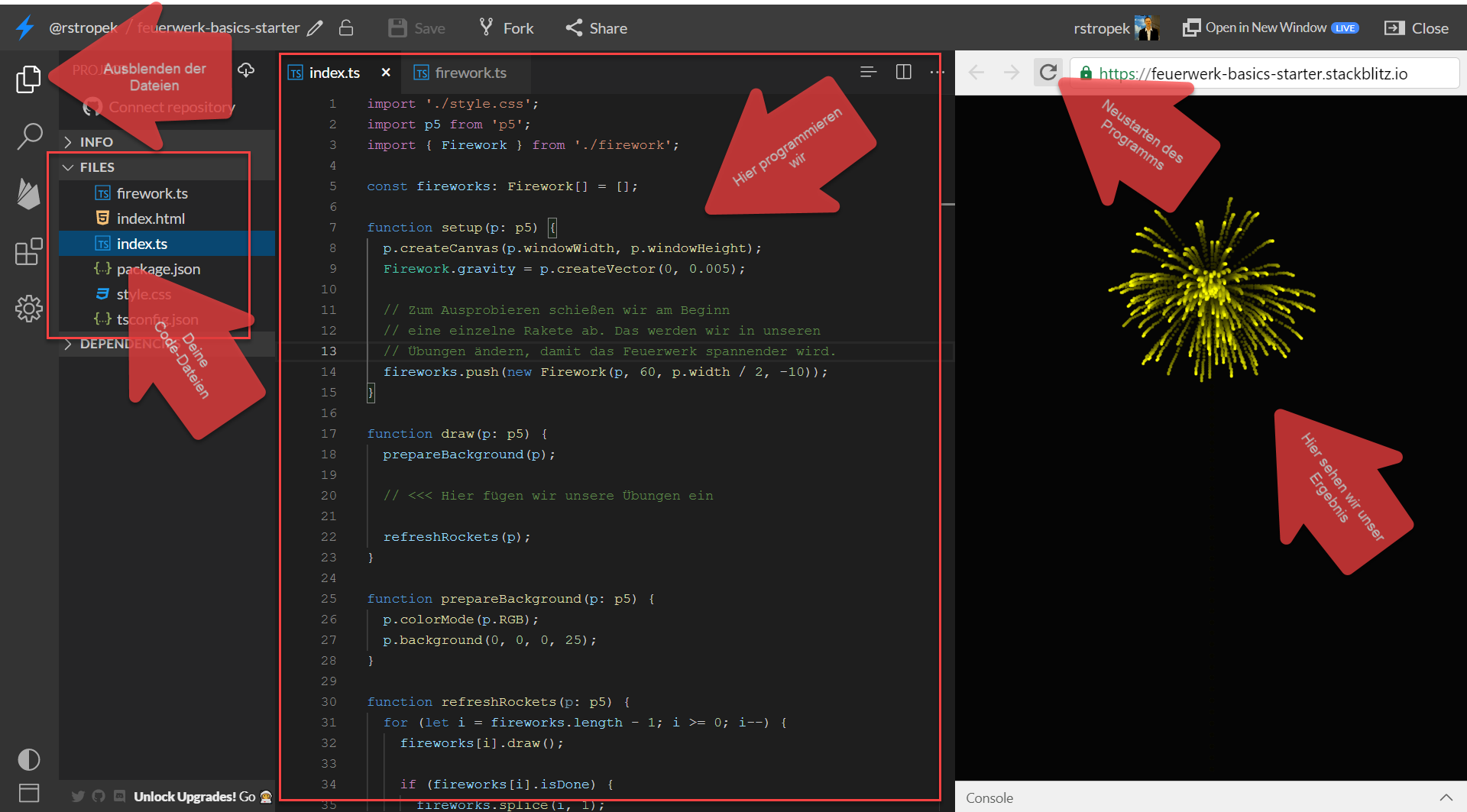This screenshot has height=812, width=1467.
Task: Click the chat icon in the footer
Action: pos(119,797)
